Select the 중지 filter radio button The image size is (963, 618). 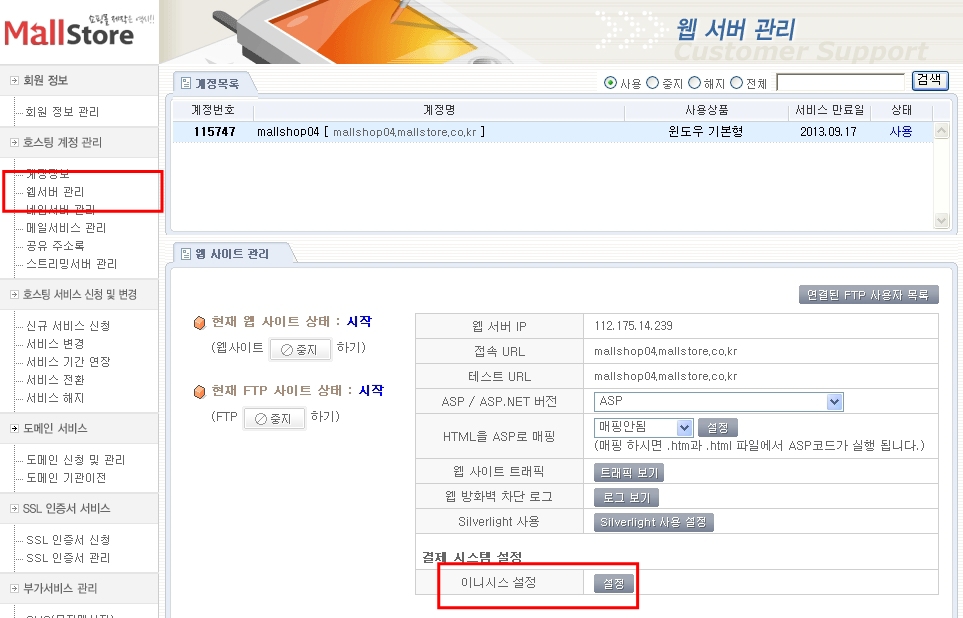pos(652,82)
